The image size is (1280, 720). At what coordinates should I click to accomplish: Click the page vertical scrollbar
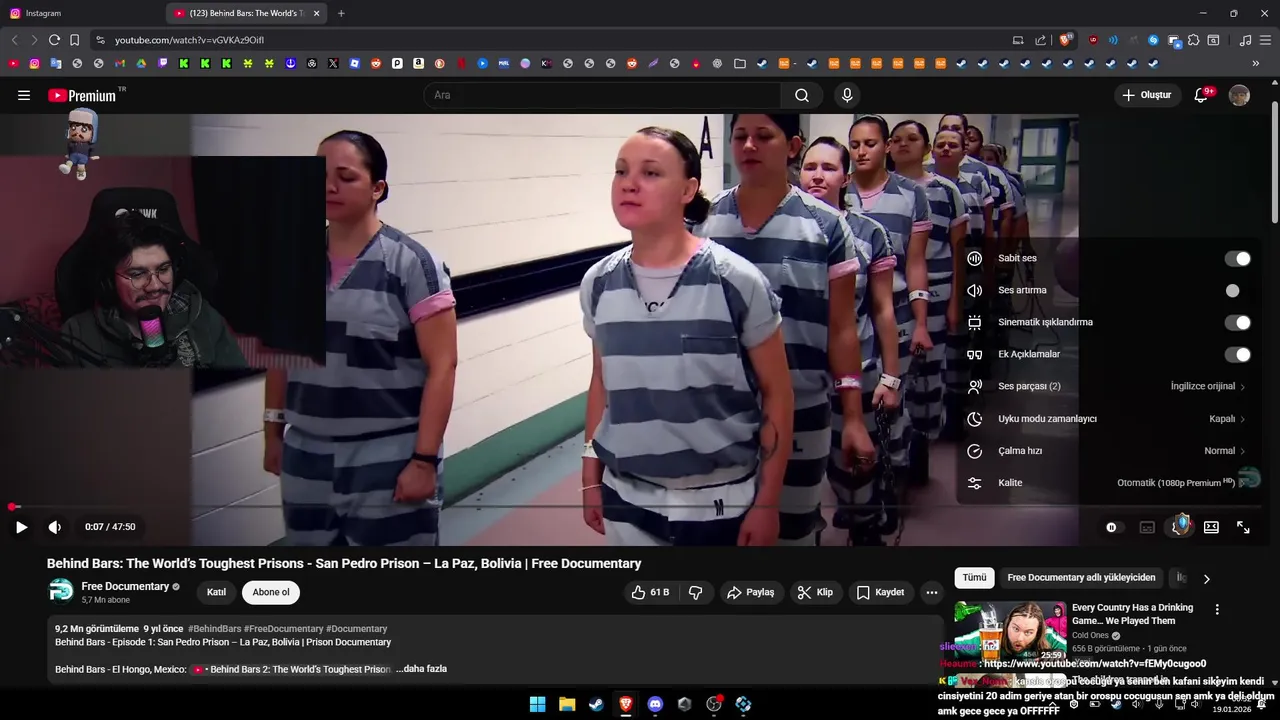[x=1274, y=160]
